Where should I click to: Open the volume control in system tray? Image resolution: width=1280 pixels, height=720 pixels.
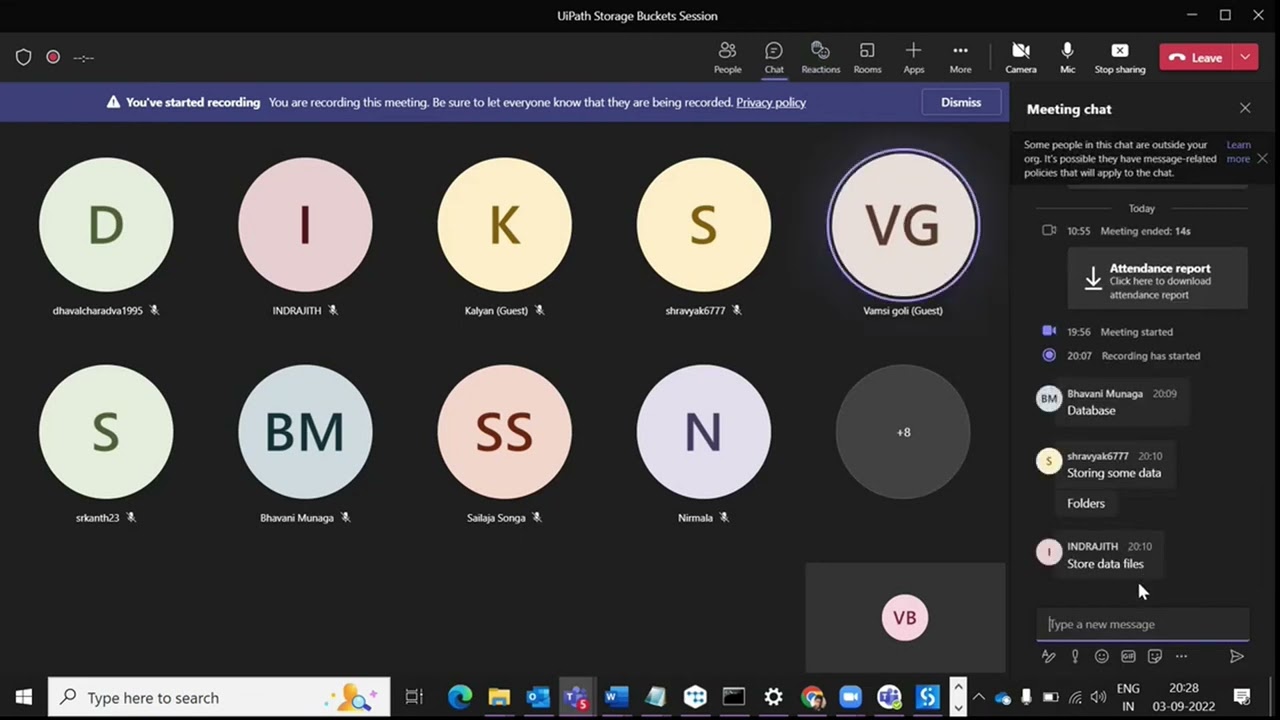(1098, 697)
